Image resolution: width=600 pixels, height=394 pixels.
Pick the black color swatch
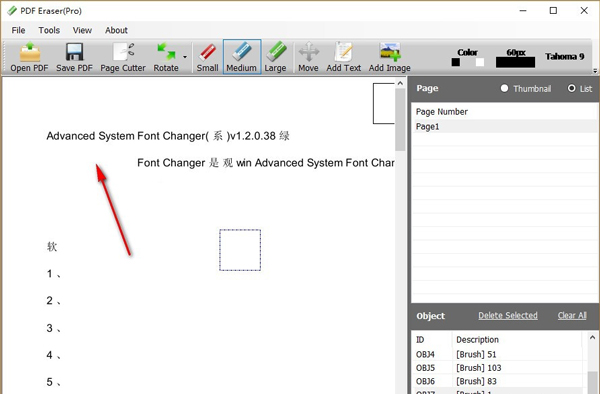pos(455,62)
